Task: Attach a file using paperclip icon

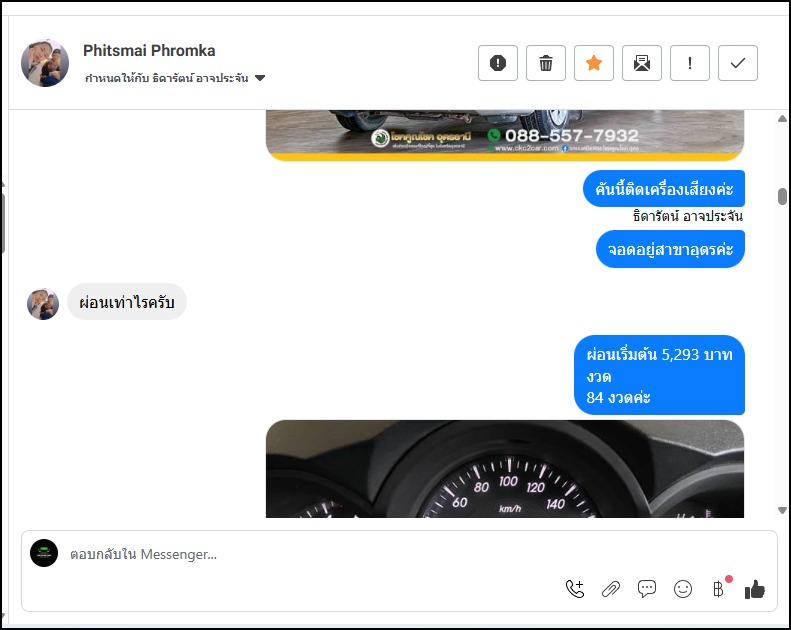Action: (611, 589)
